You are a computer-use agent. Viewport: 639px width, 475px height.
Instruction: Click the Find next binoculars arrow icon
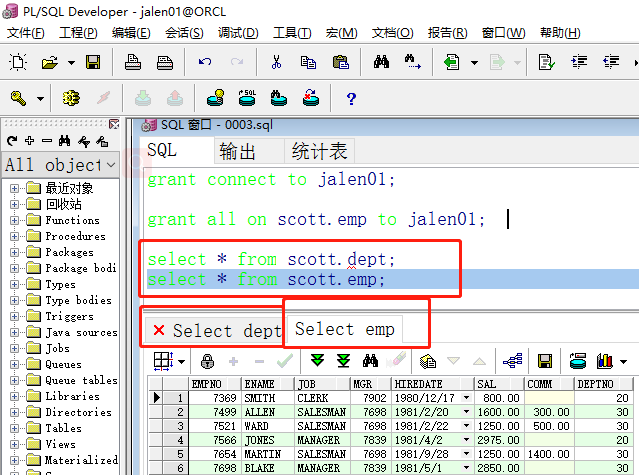(x=412, y=62)
